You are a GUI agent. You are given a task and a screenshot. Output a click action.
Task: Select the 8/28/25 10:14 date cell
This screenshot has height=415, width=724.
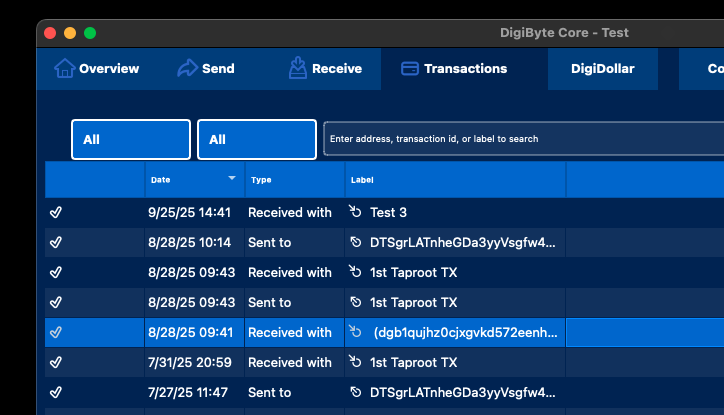(x=189, y=242)
